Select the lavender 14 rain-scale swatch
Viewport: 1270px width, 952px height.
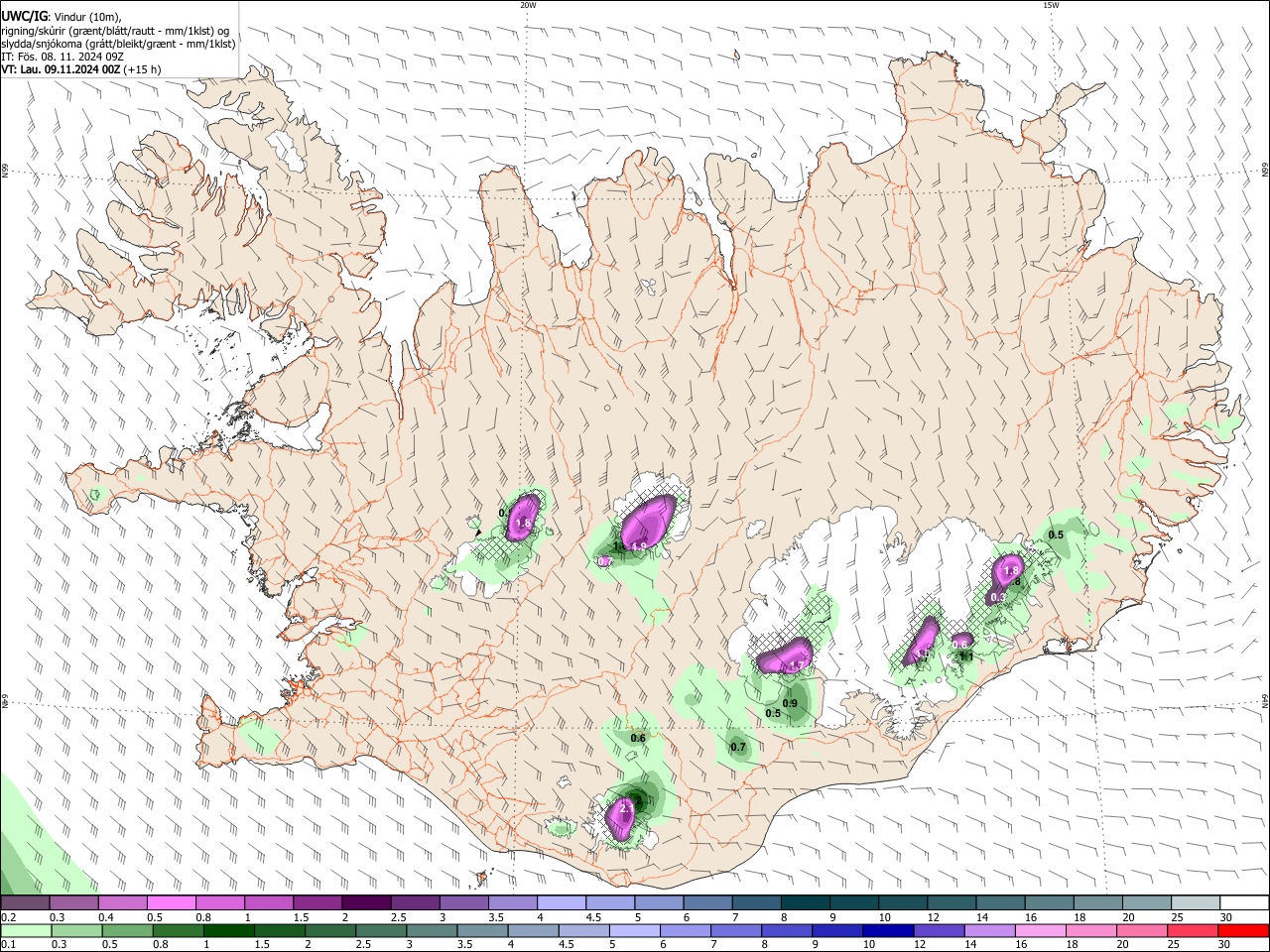pyautogui.click(x=990, y=931)
